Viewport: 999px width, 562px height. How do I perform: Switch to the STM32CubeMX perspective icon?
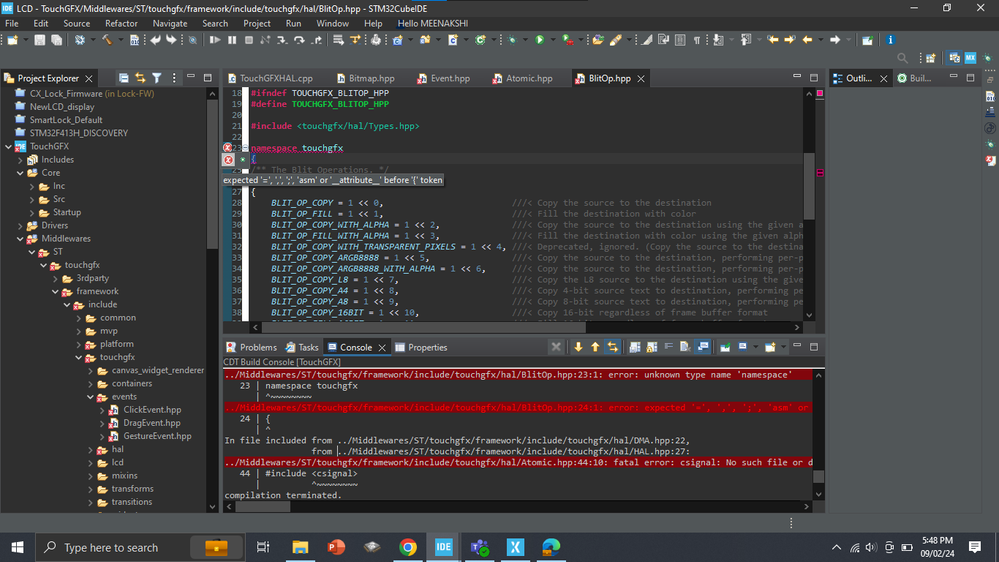[x=970, y=59]
